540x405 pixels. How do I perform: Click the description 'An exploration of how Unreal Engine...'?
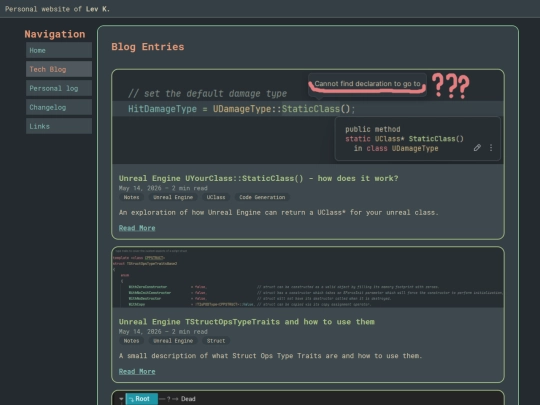coord(279,212)
